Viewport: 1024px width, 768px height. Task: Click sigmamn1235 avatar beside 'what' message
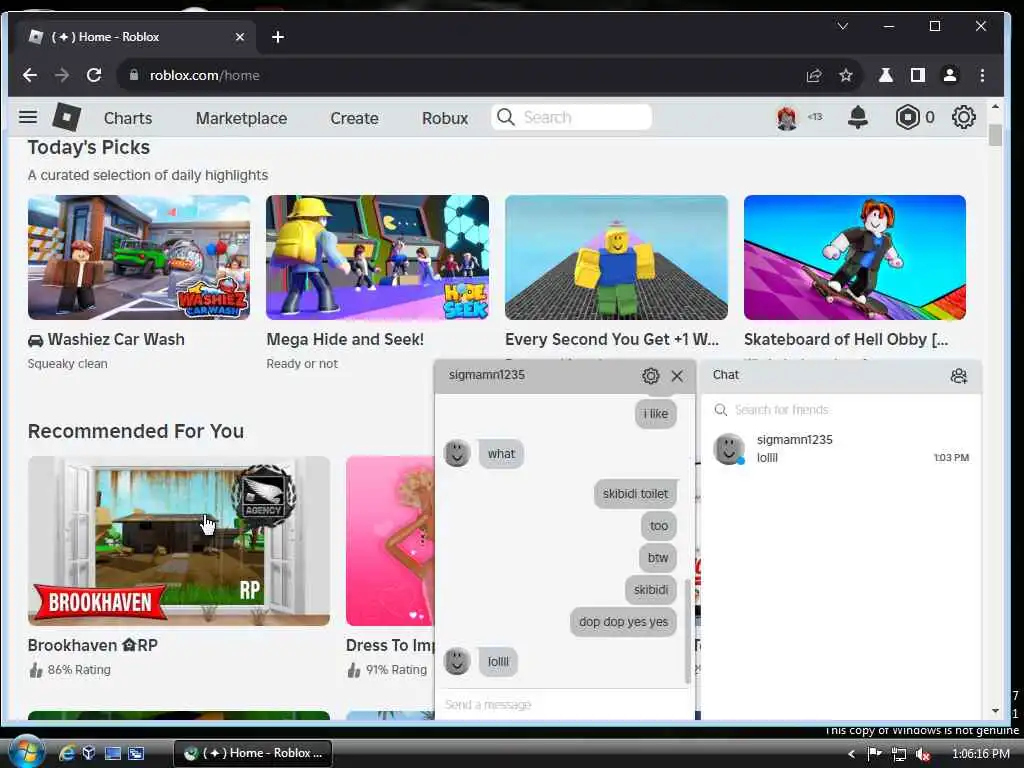[x=457, y=453]
